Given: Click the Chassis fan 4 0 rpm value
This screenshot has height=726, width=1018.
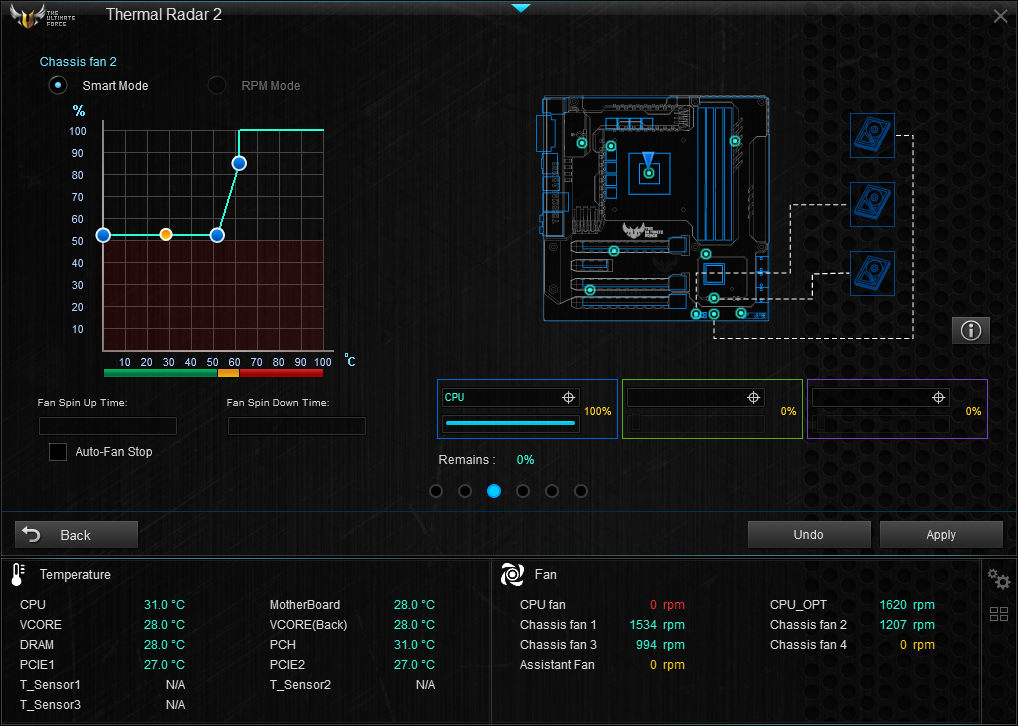Looking at the screenshot, I should (x=917, y=645).
